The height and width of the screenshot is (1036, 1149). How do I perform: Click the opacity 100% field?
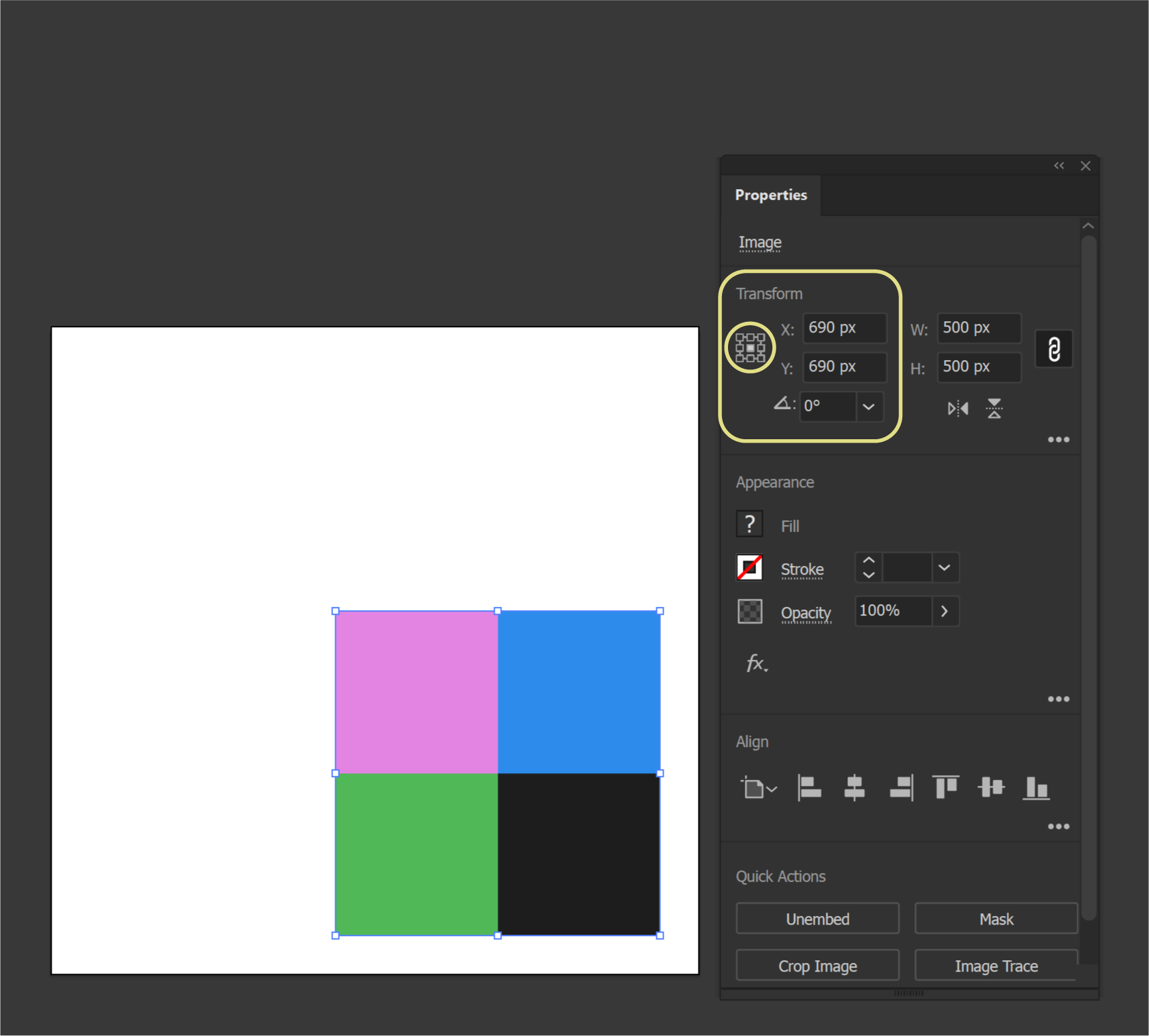click(893, 611)
